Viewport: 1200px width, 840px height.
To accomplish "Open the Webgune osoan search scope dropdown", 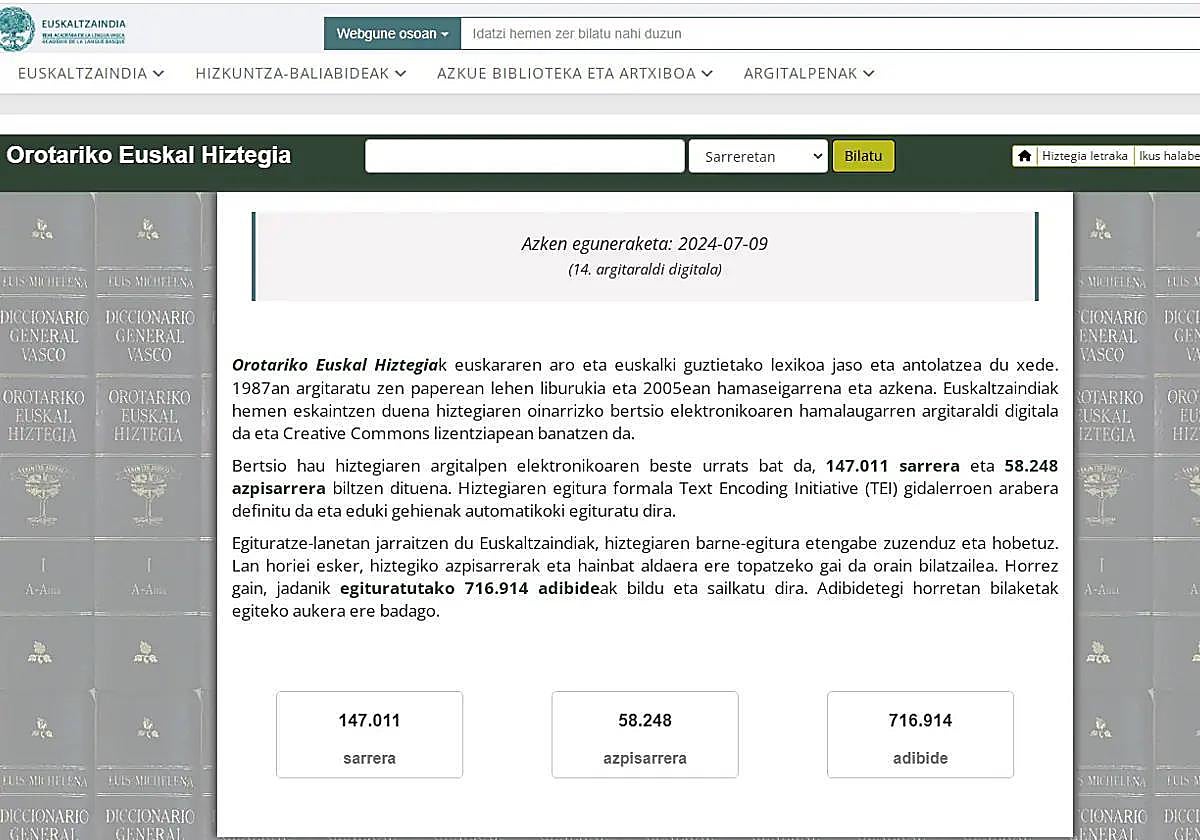I will pos(392,33).
